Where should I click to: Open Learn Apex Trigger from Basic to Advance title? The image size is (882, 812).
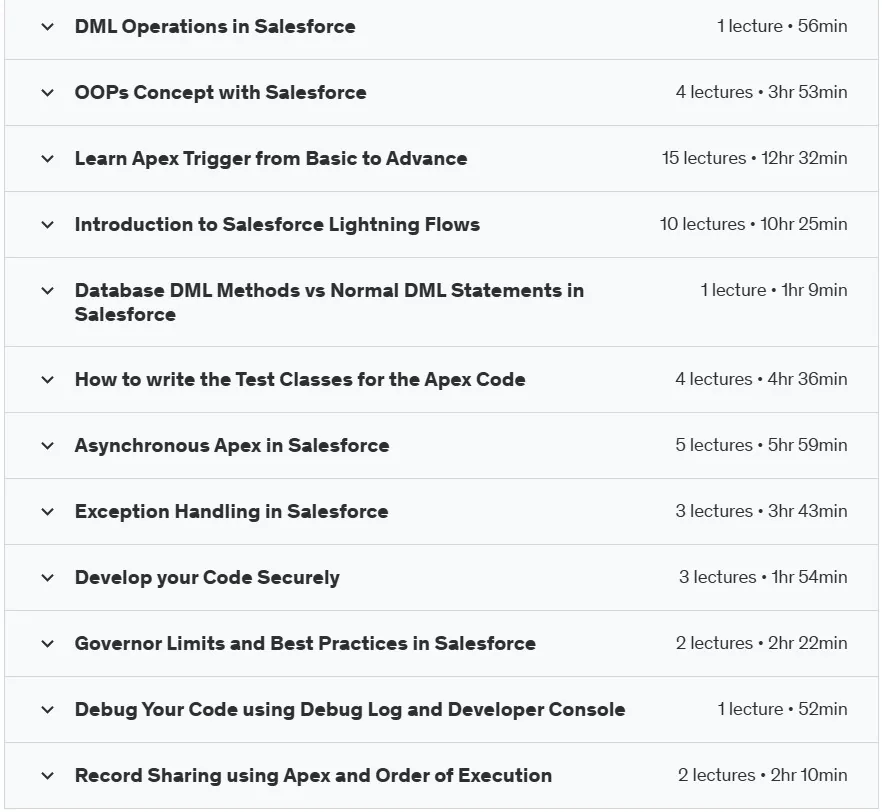click(x=271, y=159)
